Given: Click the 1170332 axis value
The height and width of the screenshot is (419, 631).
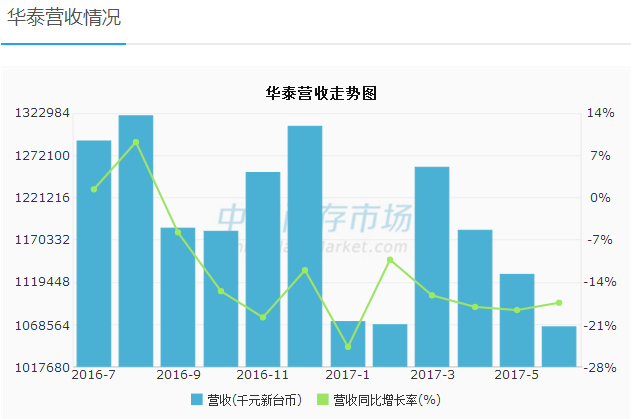Looking at the screenshot, I should tap(42, 240).
